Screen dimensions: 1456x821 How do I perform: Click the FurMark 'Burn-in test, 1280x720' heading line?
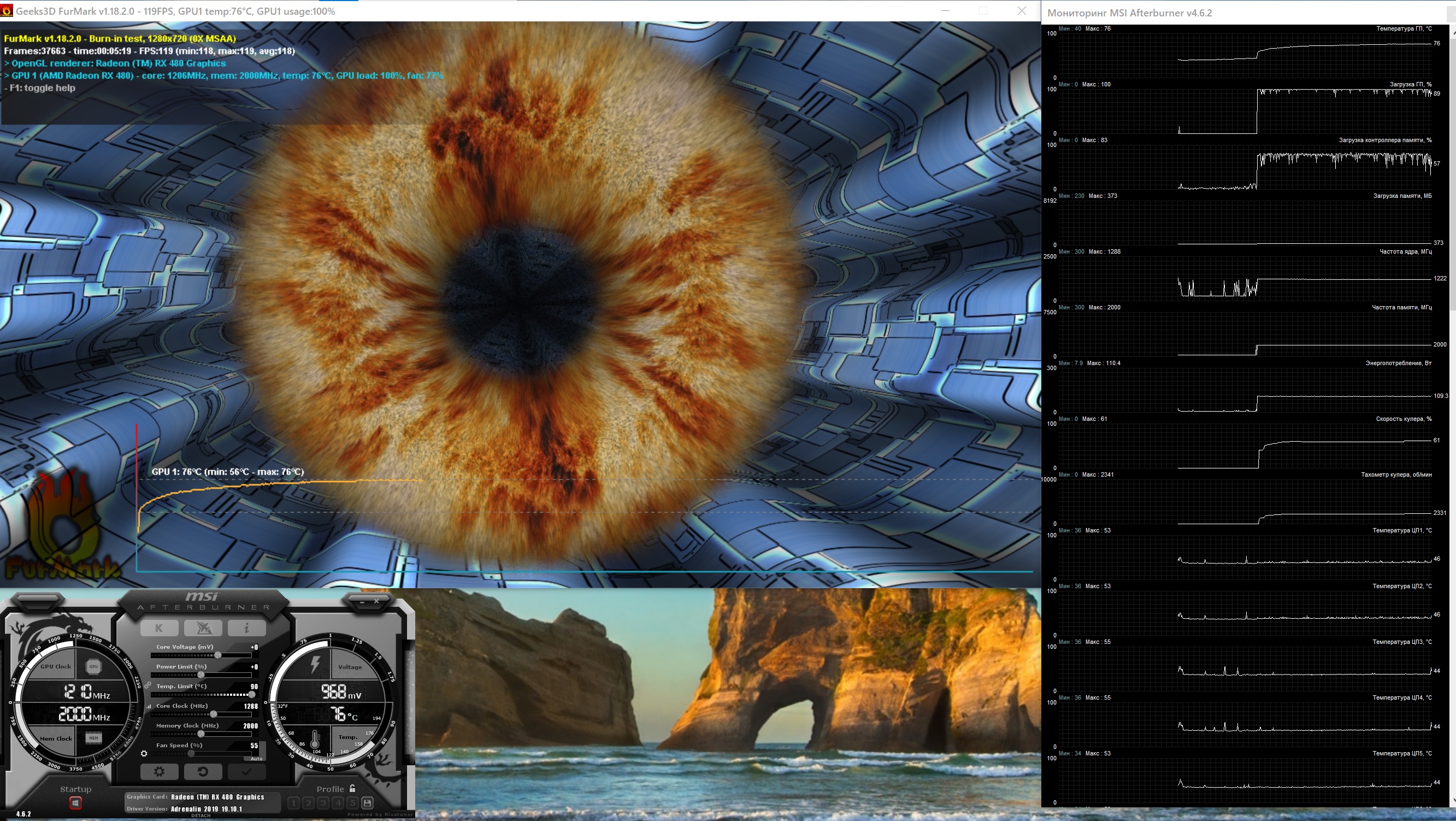tap(120, 38)
